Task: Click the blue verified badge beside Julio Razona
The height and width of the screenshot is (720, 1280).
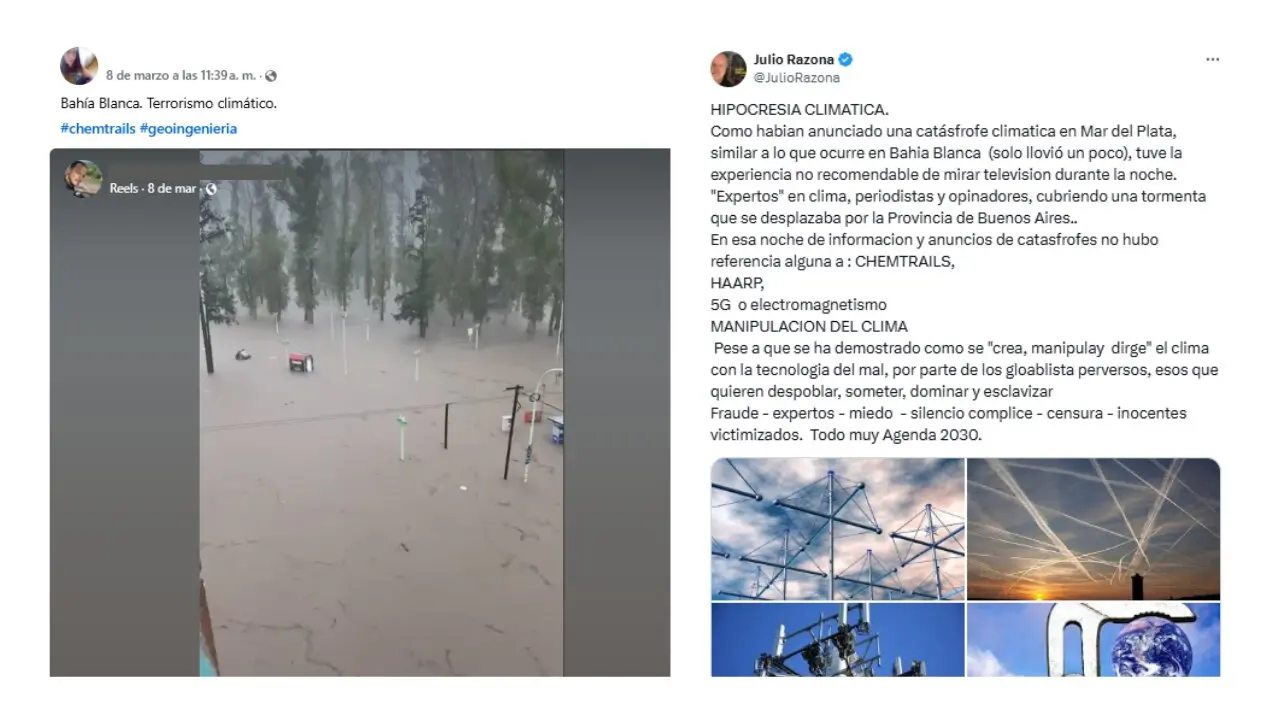Action: point(846,59)
